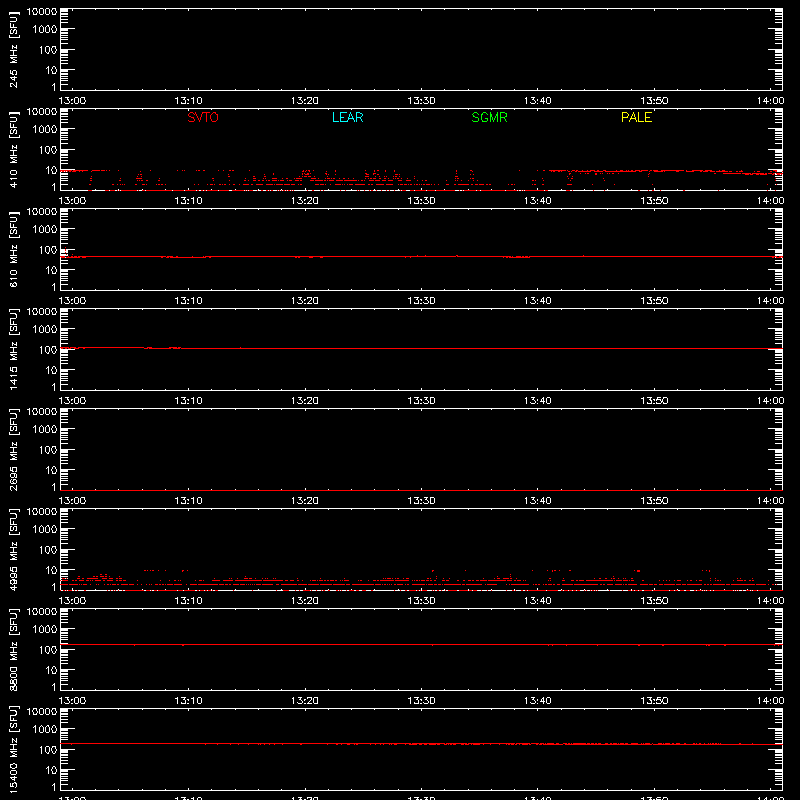The image size is (800, 800).
Task: Click 13:20 label below the 1415 MHz panel
Action: (x=305, y=401)
